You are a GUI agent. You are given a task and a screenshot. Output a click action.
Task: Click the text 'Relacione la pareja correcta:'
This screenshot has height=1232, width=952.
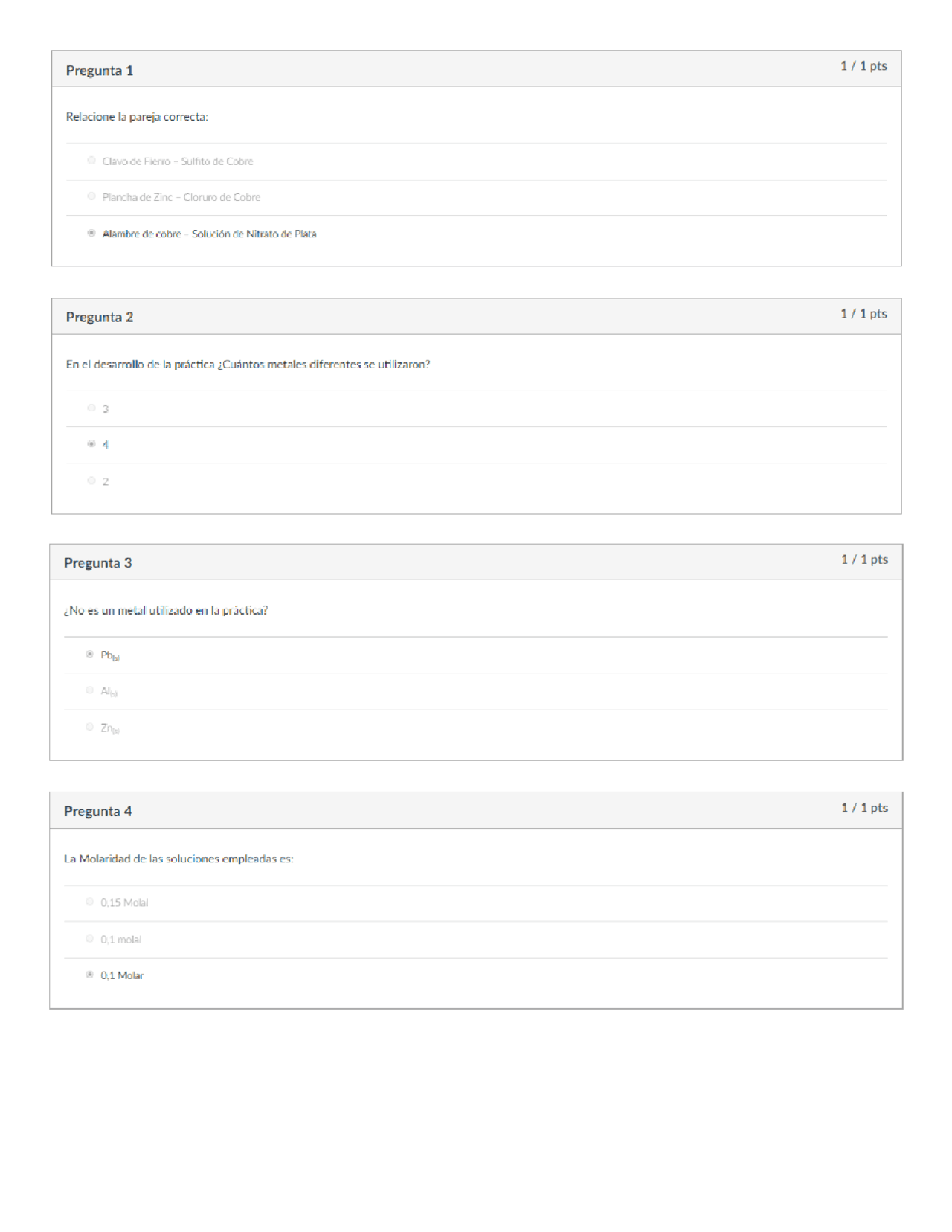click(x=137, y=117)
